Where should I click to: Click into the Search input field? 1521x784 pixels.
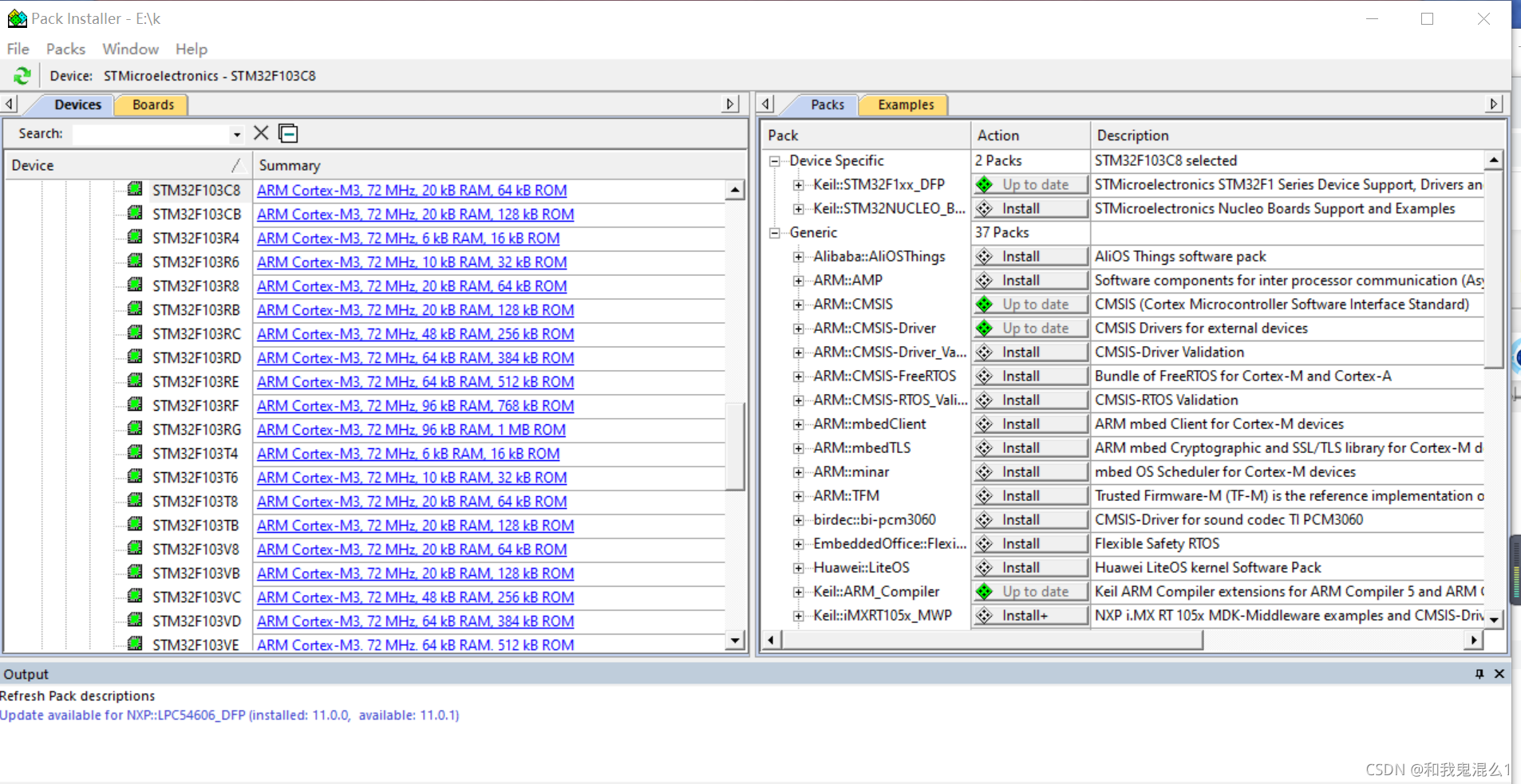[x=151, y=134]
